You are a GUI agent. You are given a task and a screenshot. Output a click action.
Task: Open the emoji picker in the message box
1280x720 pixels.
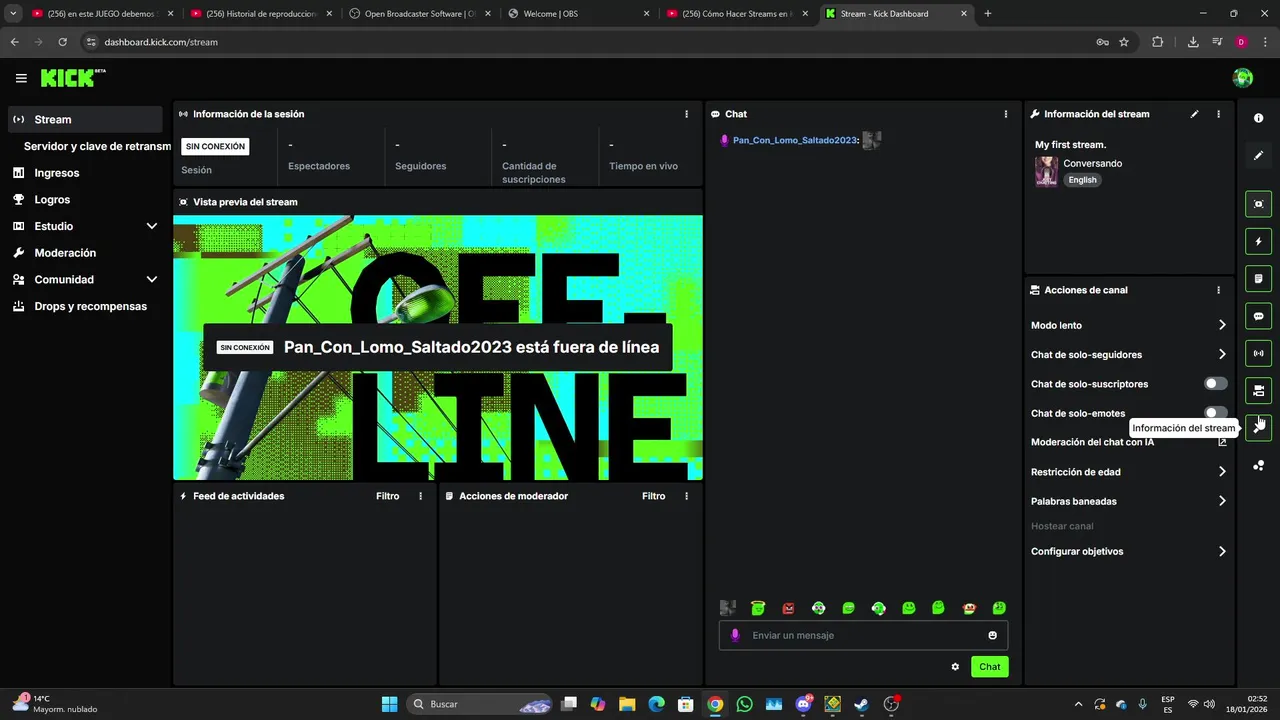click(992, 635)
